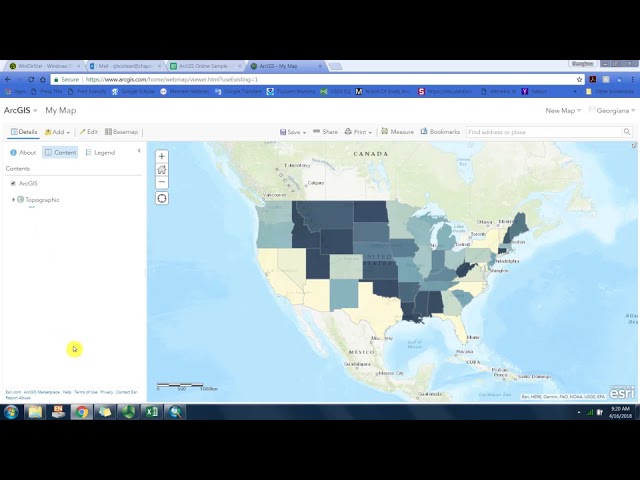Focus the Find address or place field
Screen dimensions: 640x480
point(544,132)
